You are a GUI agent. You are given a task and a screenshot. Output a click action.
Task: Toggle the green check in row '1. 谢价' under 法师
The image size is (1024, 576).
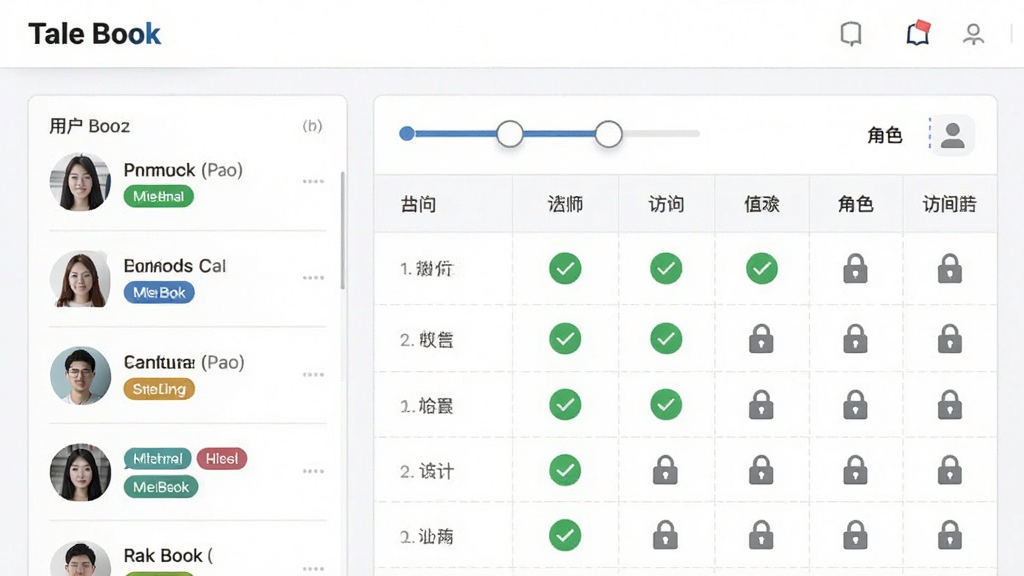(x=565, y=268)
